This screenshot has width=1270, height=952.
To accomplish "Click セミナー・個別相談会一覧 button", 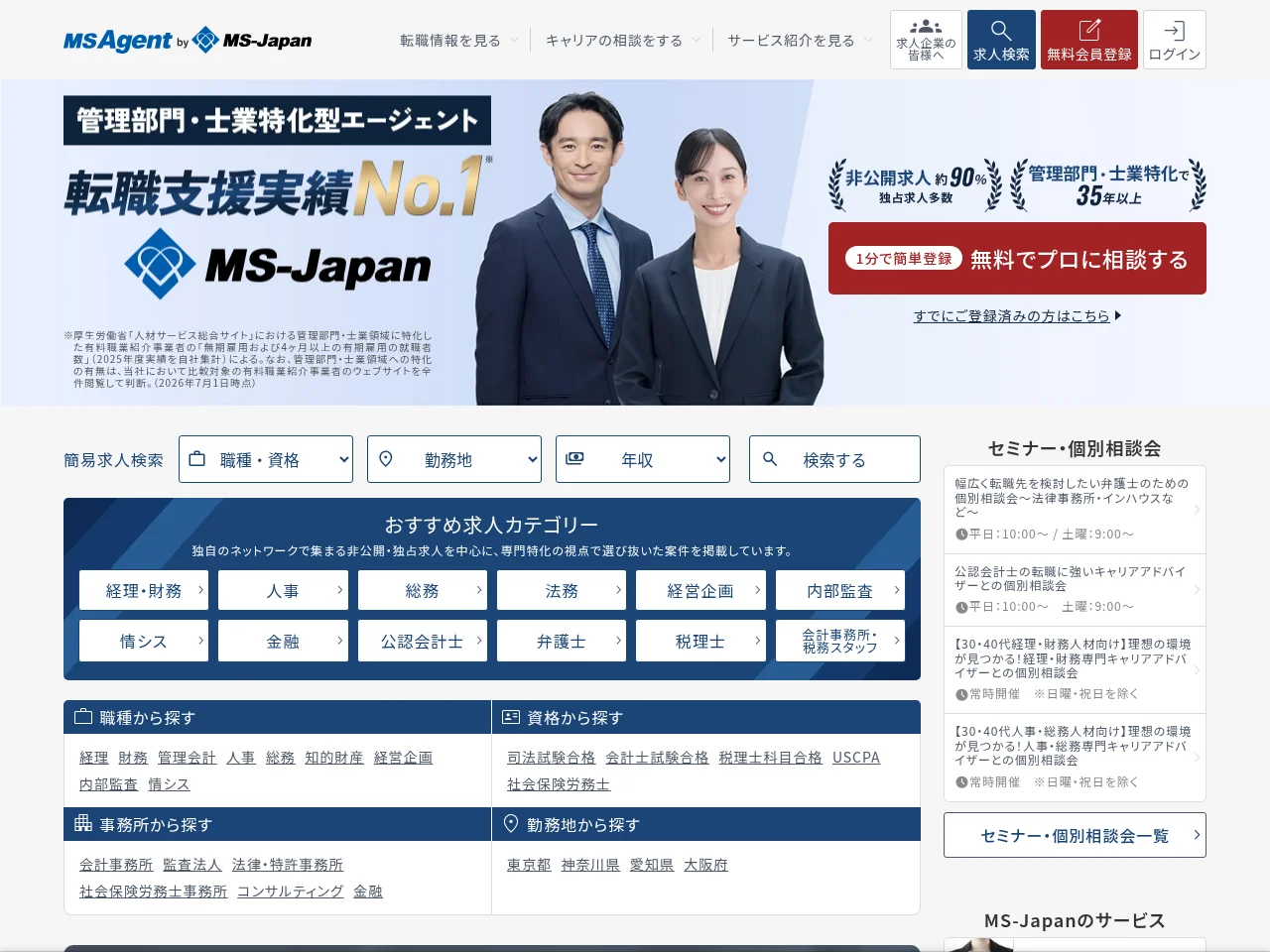I will coord(1075,835).
